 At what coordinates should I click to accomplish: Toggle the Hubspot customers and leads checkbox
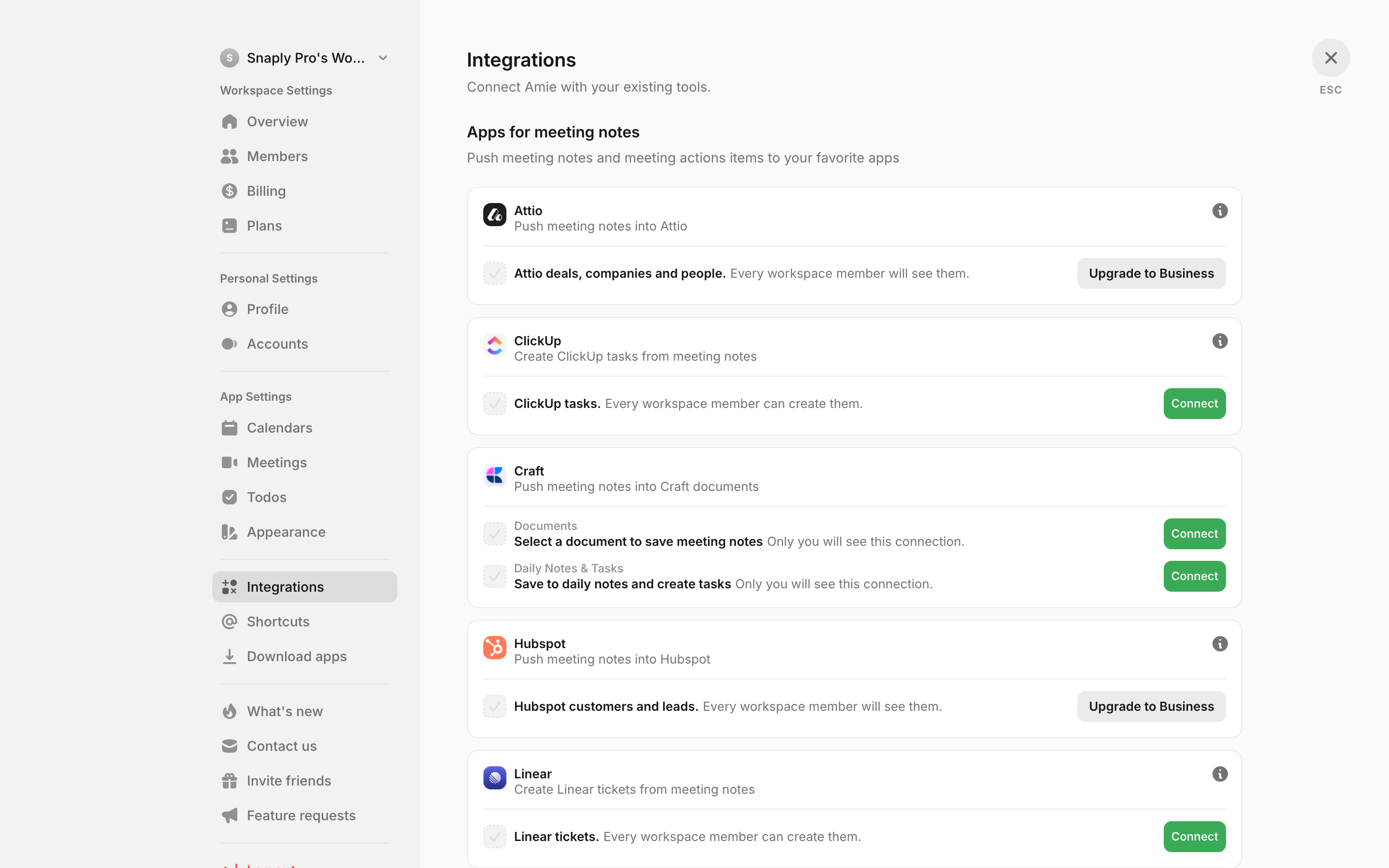tap(494, 706)
